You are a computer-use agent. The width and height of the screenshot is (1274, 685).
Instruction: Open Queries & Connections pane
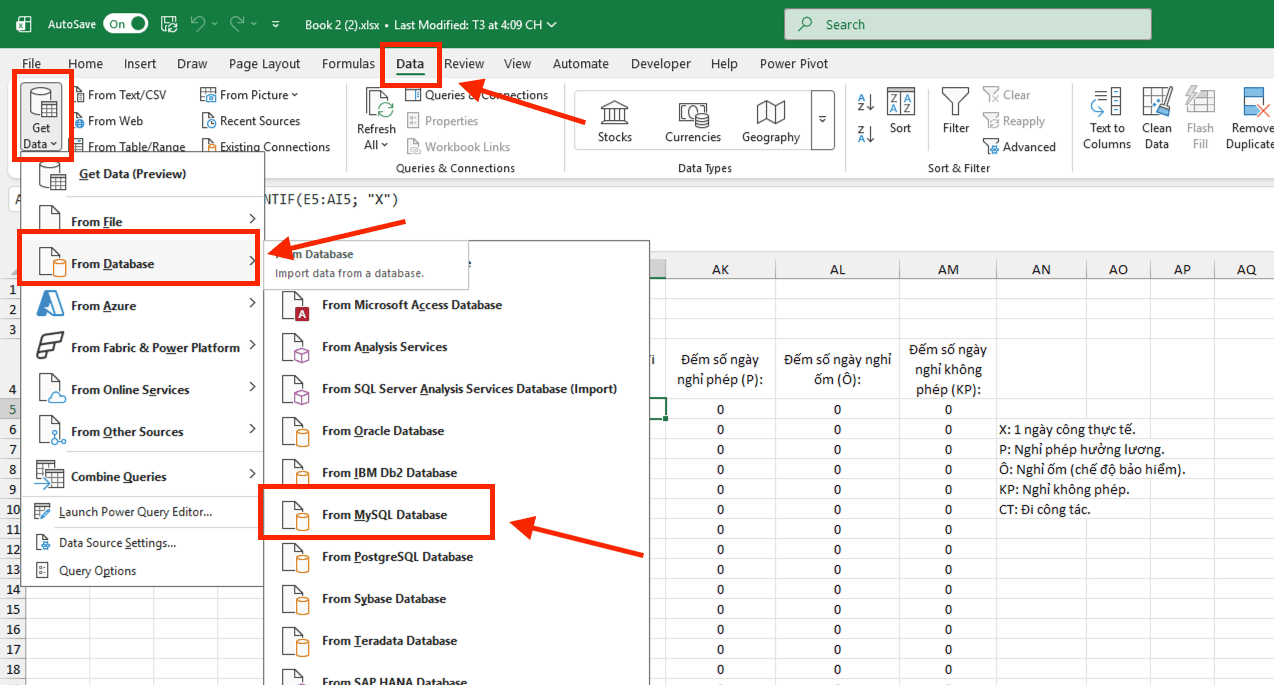click(x=477, y=95)
